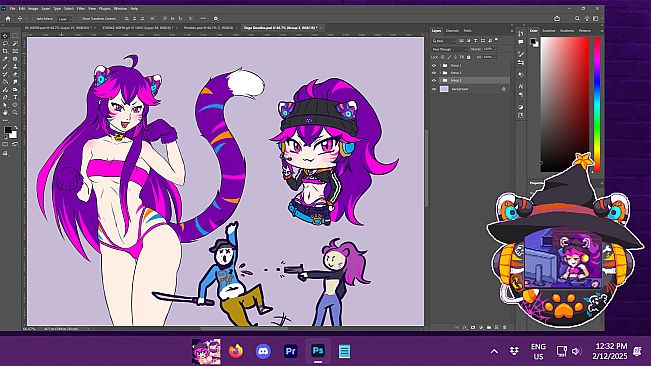Select the Hand tool

tap(5, 112)
